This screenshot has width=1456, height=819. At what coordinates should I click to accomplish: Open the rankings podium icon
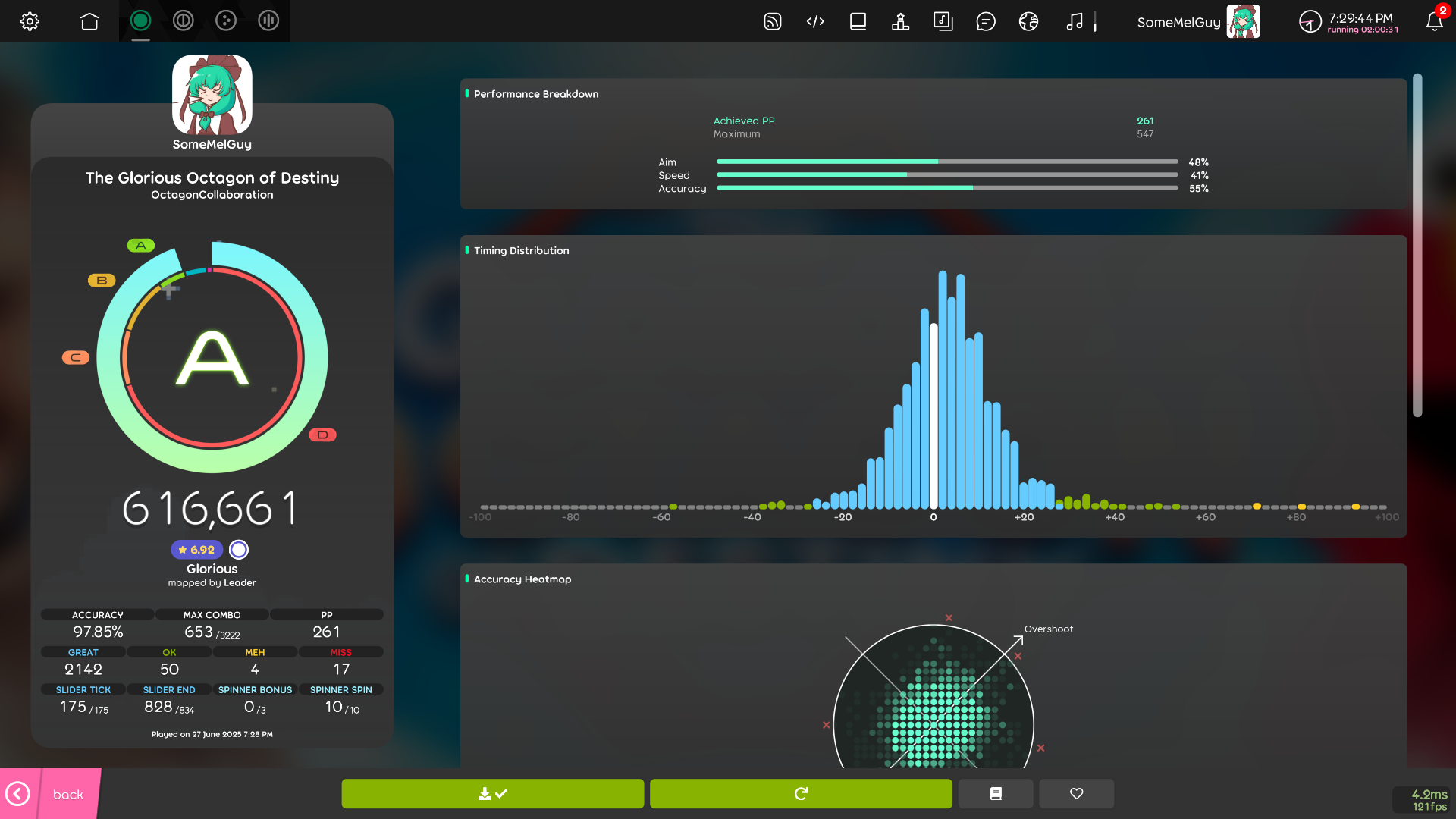click(x=900, y=21)
